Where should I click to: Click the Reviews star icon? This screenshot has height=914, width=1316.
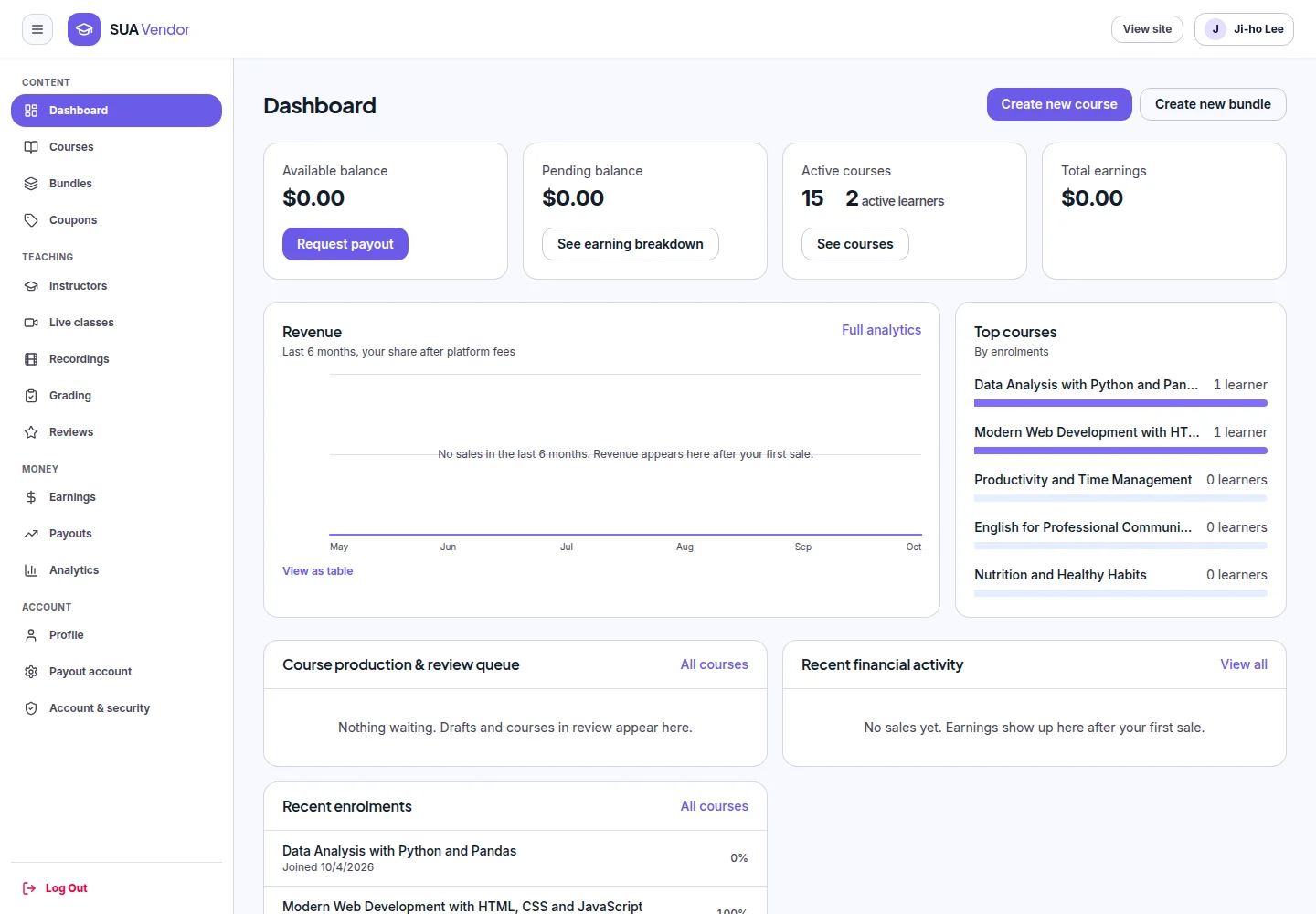pyautogui.click(x=31, y=432)
